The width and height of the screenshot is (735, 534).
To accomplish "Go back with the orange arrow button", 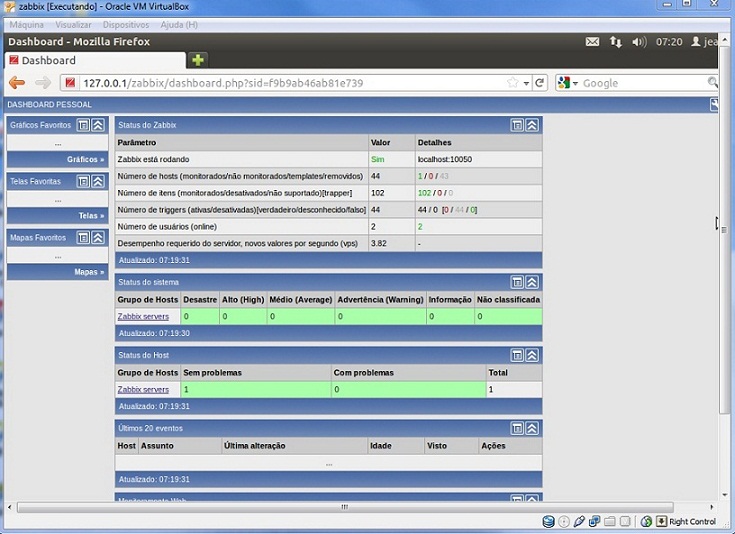I will (x=17, y=83).
